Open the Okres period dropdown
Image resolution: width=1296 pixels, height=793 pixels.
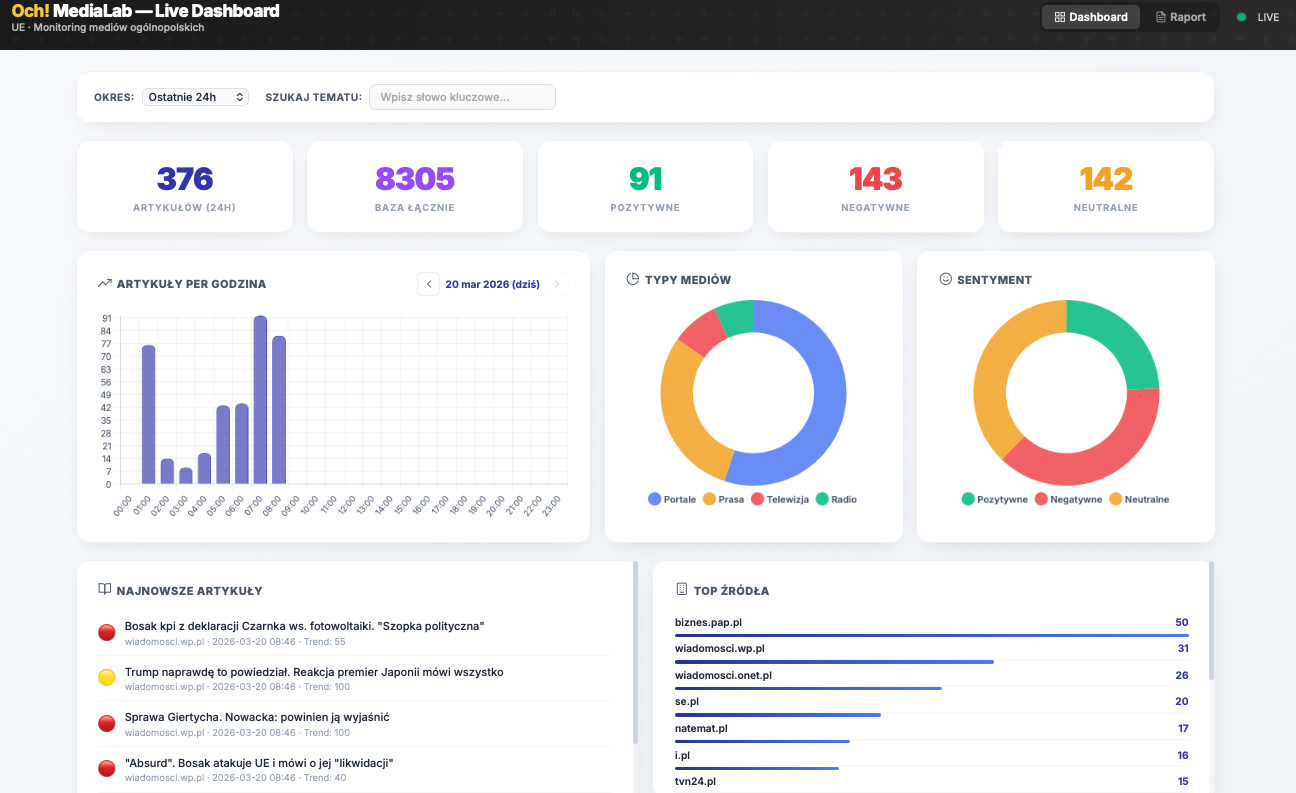point(195,97)
